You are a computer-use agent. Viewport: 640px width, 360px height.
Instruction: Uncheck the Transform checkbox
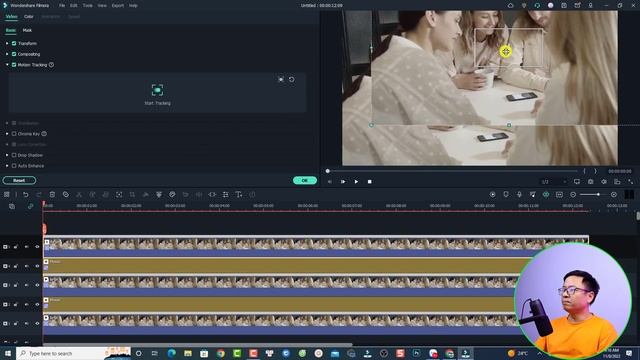pyautogui.click(x=14, y=43)
